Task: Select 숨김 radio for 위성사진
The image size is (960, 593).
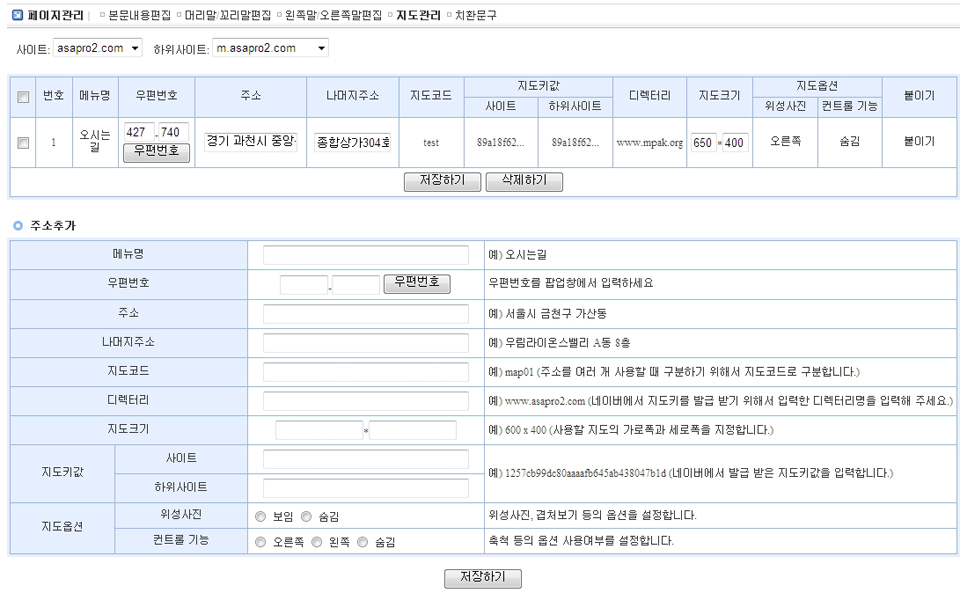Action: pos(306,517)
